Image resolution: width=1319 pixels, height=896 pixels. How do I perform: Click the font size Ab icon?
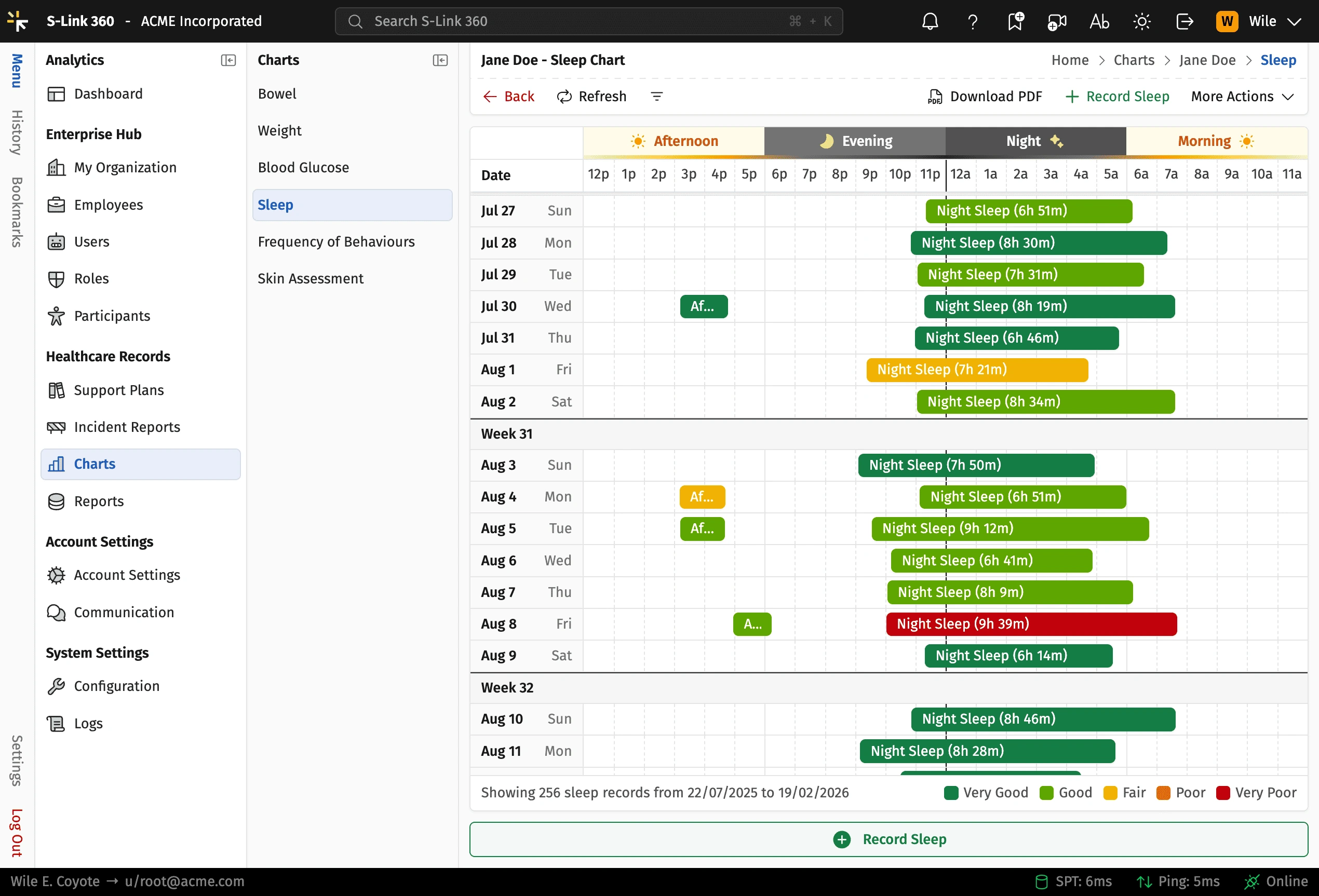pyautogui.click(x=1099, y=22)
